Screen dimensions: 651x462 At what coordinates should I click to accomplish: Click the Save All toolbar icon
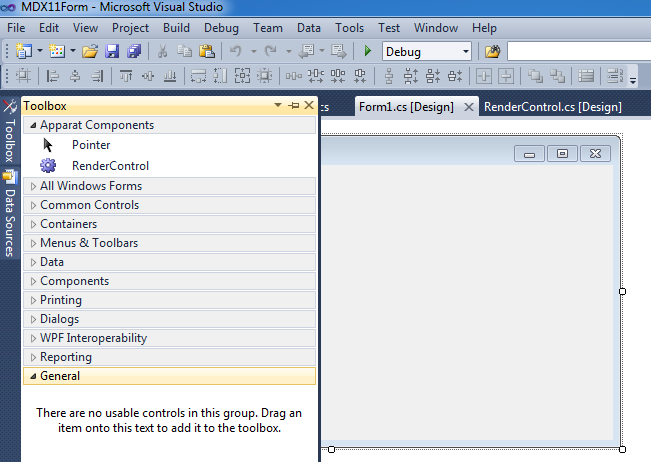(x=134, y=51)
